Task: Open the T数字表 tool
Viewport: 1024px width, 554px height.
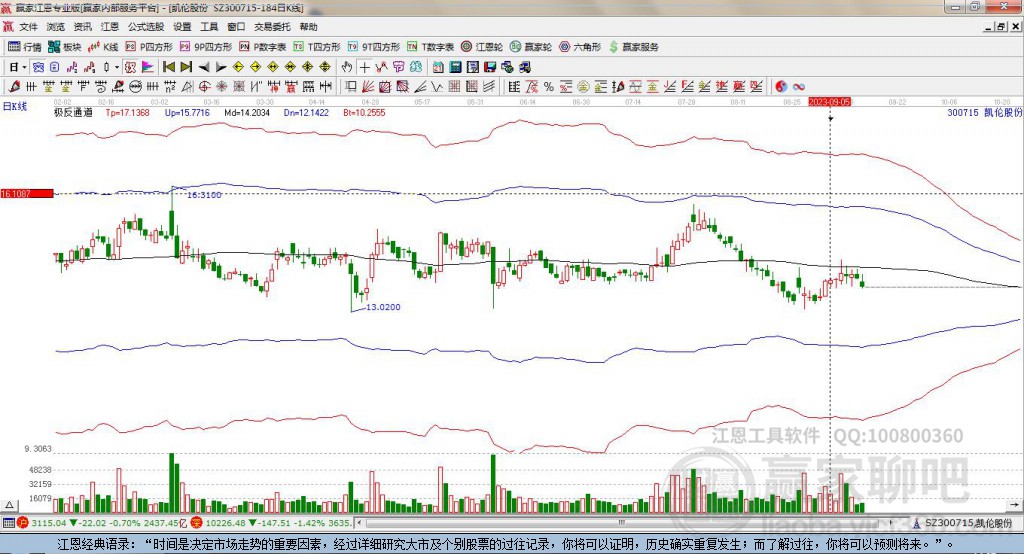Action: (x=430, y=47)
